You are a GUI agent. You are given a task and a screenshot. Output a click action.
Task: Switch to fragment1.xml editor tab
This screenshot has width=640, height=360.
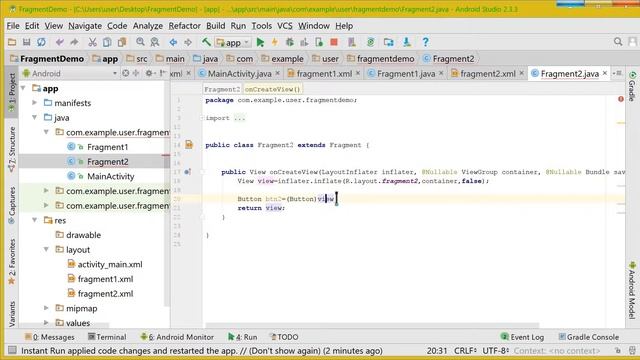[x=324, y=73]
